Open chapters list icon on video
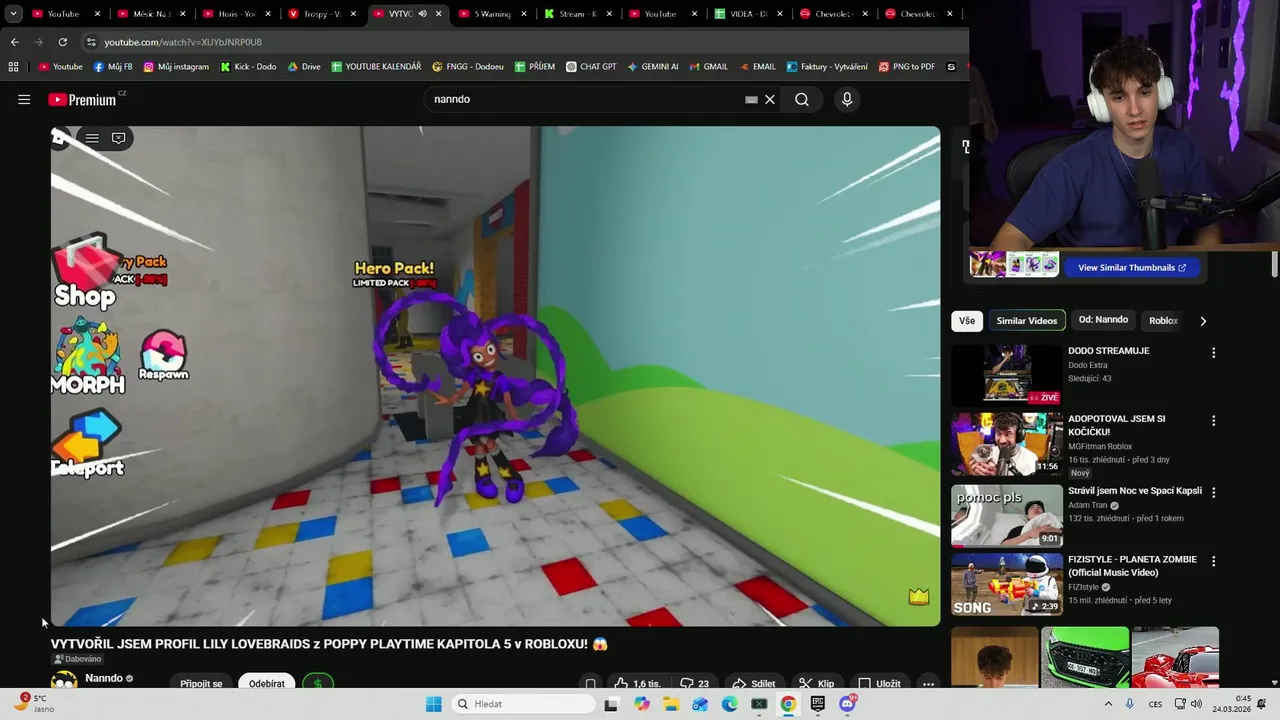 coord(92,138)
